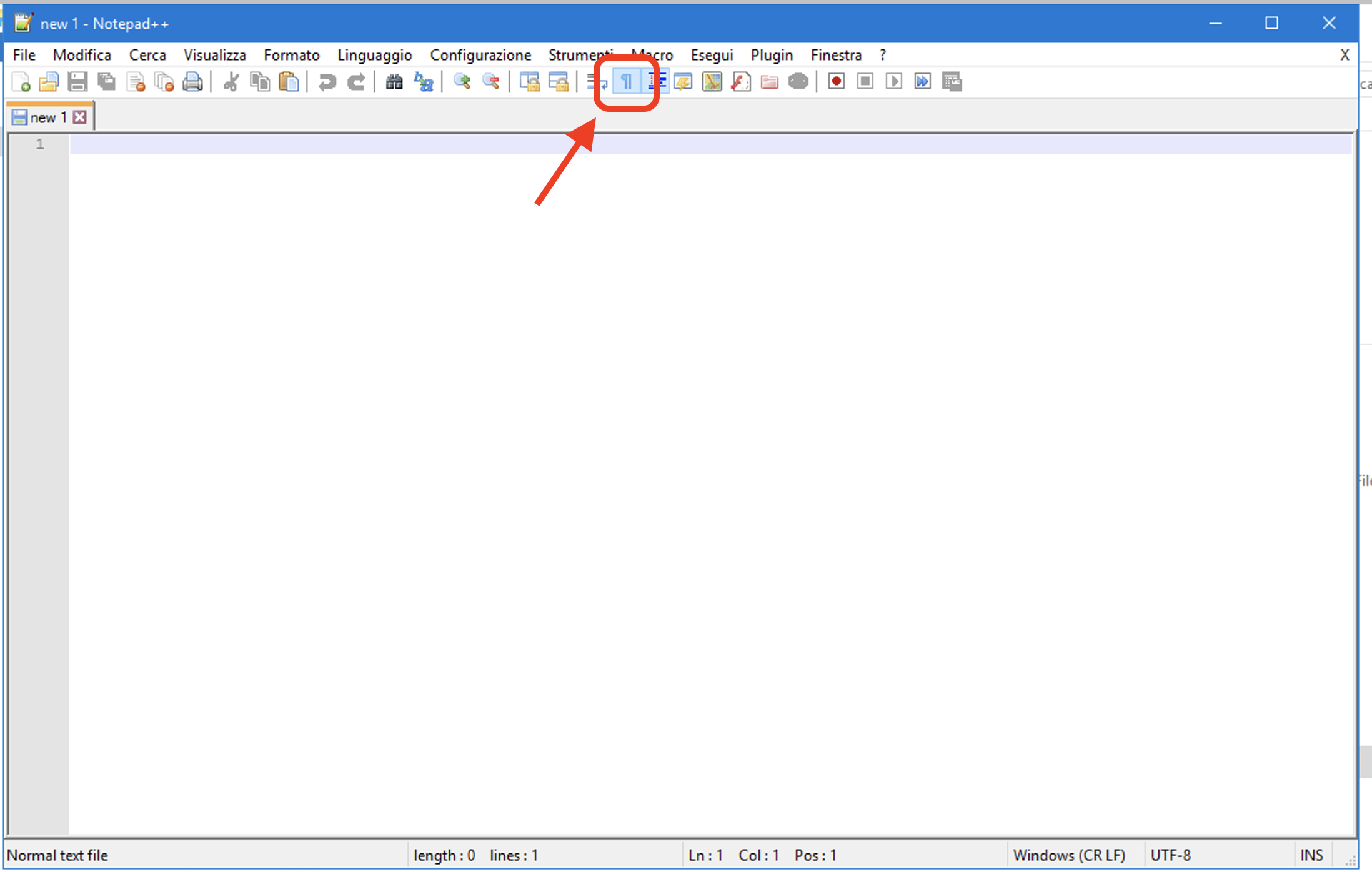Click the Copy toolbar icon

260,82
